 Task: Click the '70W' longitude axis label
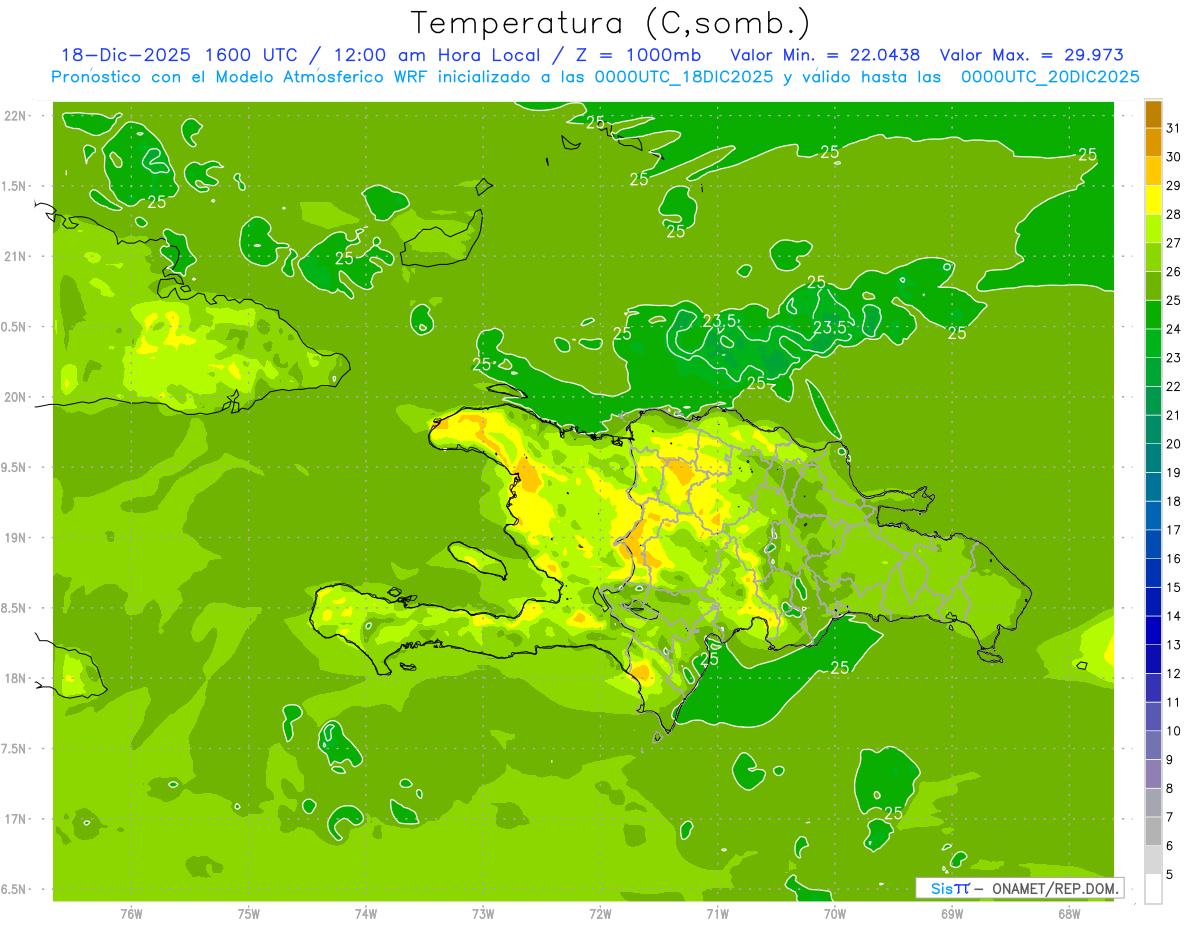[x=835, y=913]
